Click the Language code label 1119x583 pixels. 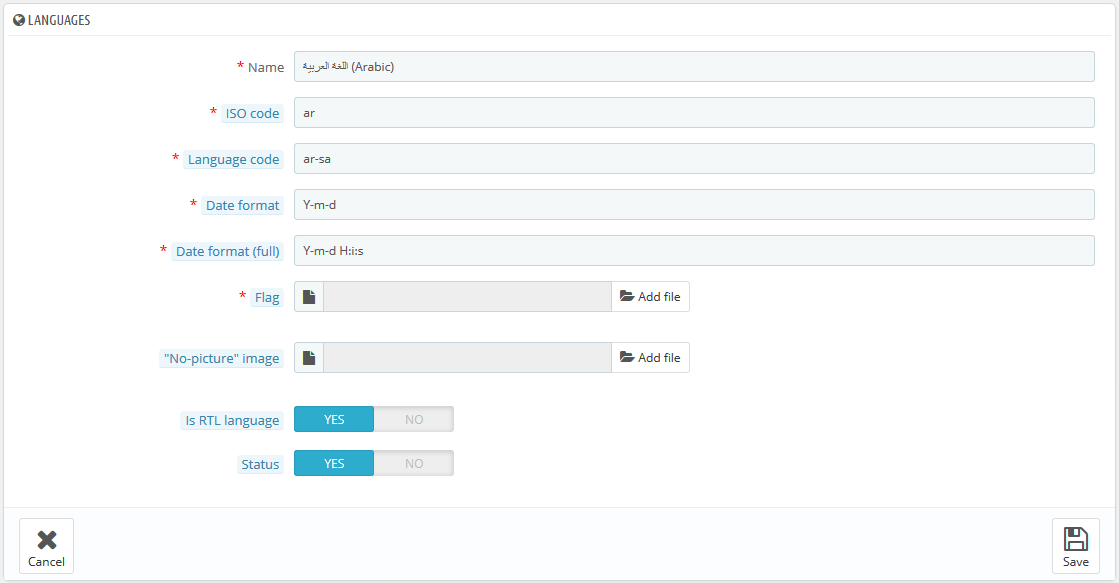tap(234, 160)
